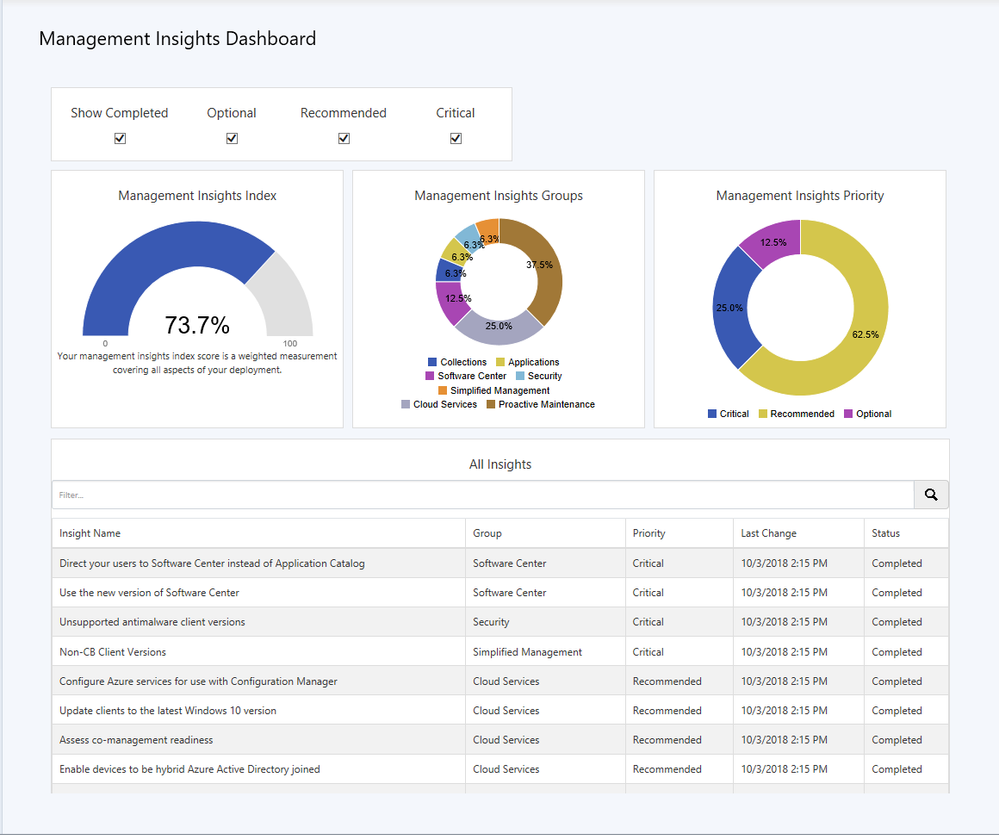
Task: Click the search magnifier icon button
Action: click(931, 494)
